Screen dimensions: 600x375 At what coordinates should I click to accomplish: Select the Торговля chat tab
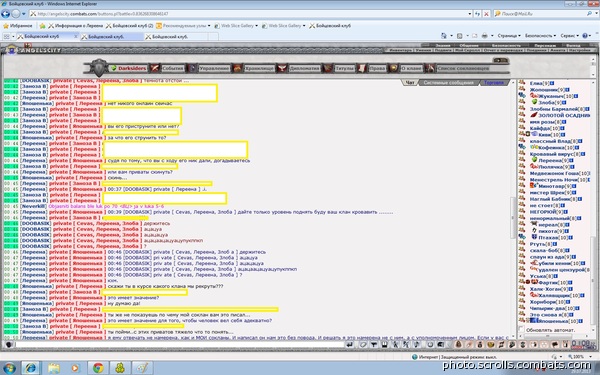click(494, 83)
